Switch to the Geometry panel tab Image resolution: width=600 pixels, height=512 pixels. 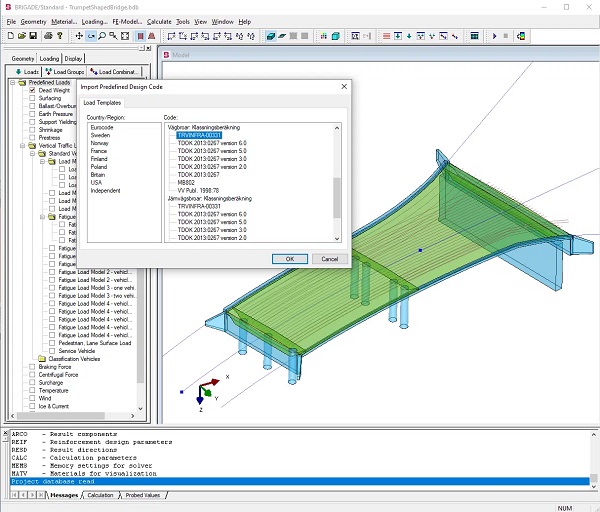tap(22, 58)
